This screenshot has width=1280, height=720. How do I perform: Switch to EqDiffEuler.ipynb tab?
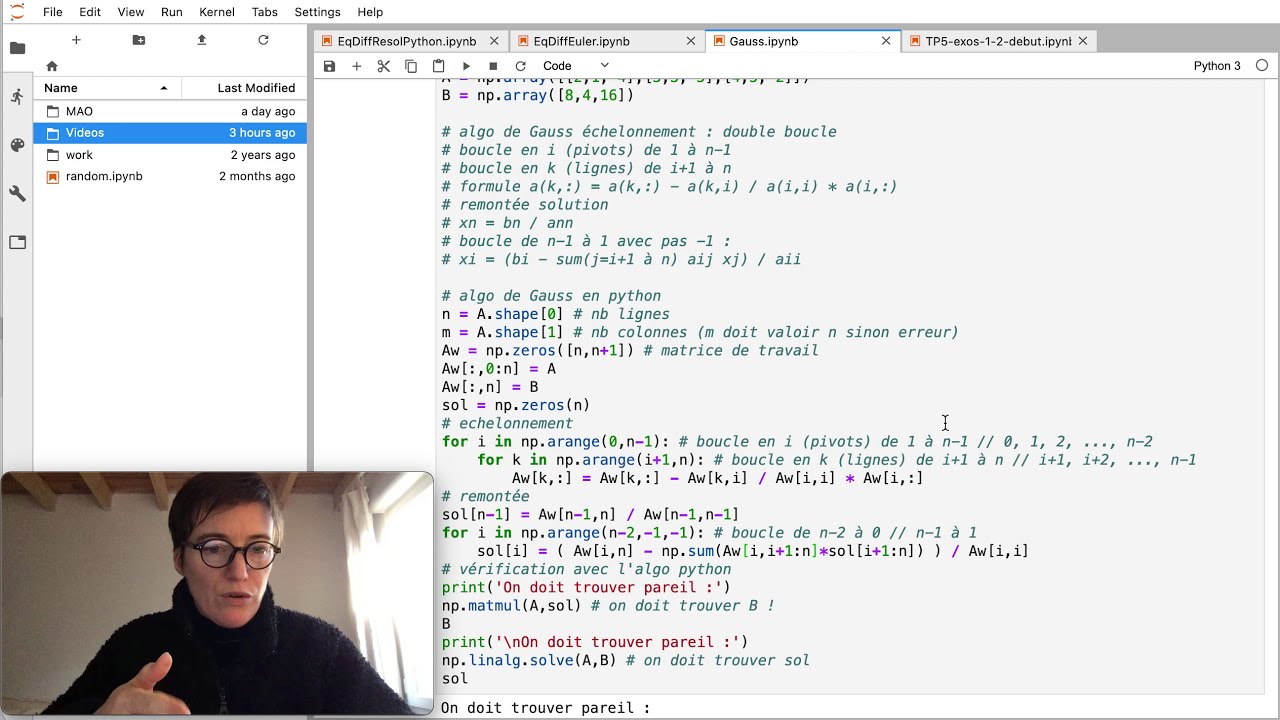click(x=581, y=41)
